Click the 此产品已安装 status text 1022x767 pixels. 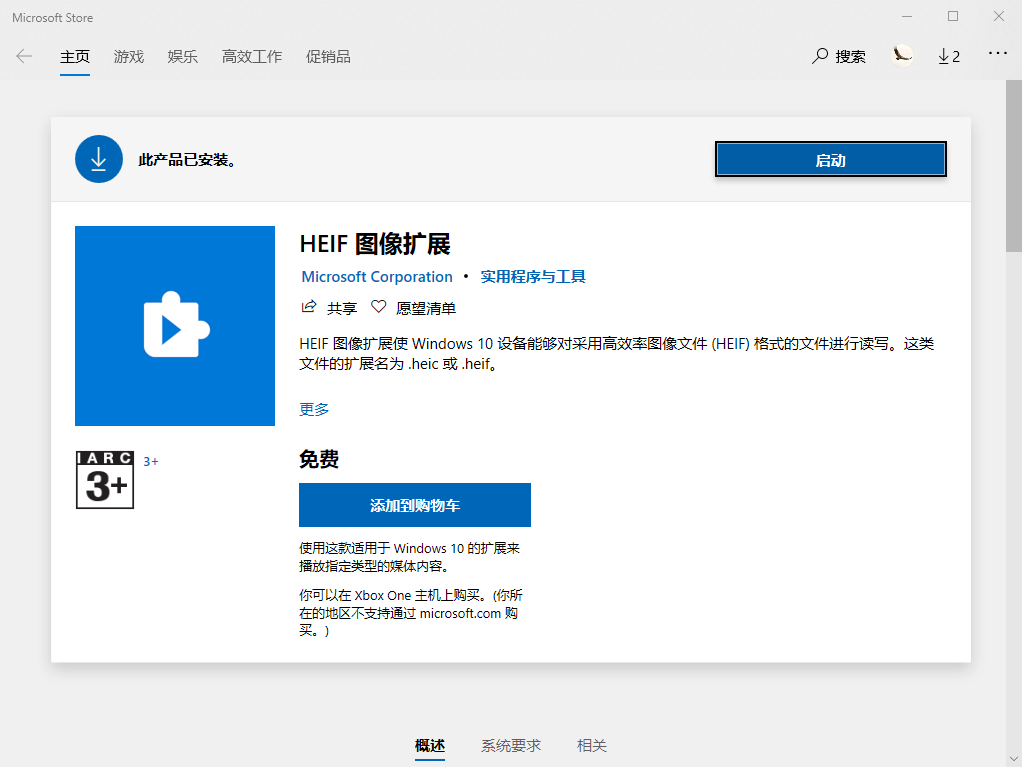187,160
